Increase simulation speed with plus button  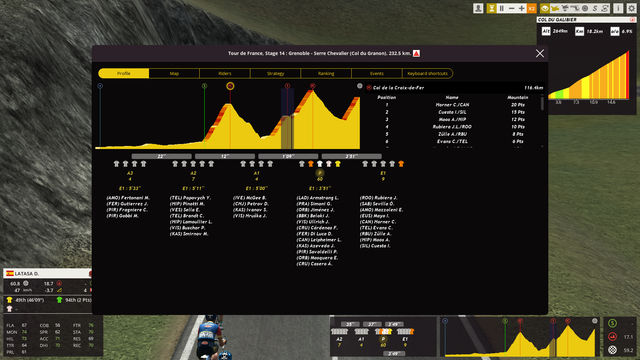[521, 8]
